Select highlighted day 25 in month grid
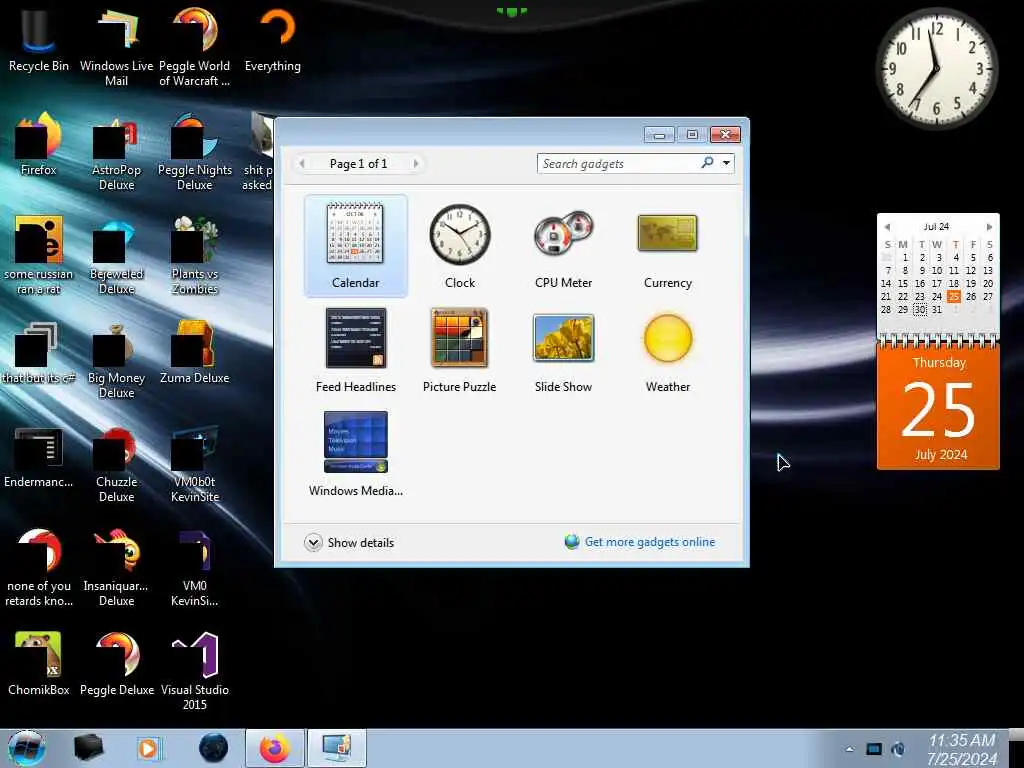 (953, 296)
